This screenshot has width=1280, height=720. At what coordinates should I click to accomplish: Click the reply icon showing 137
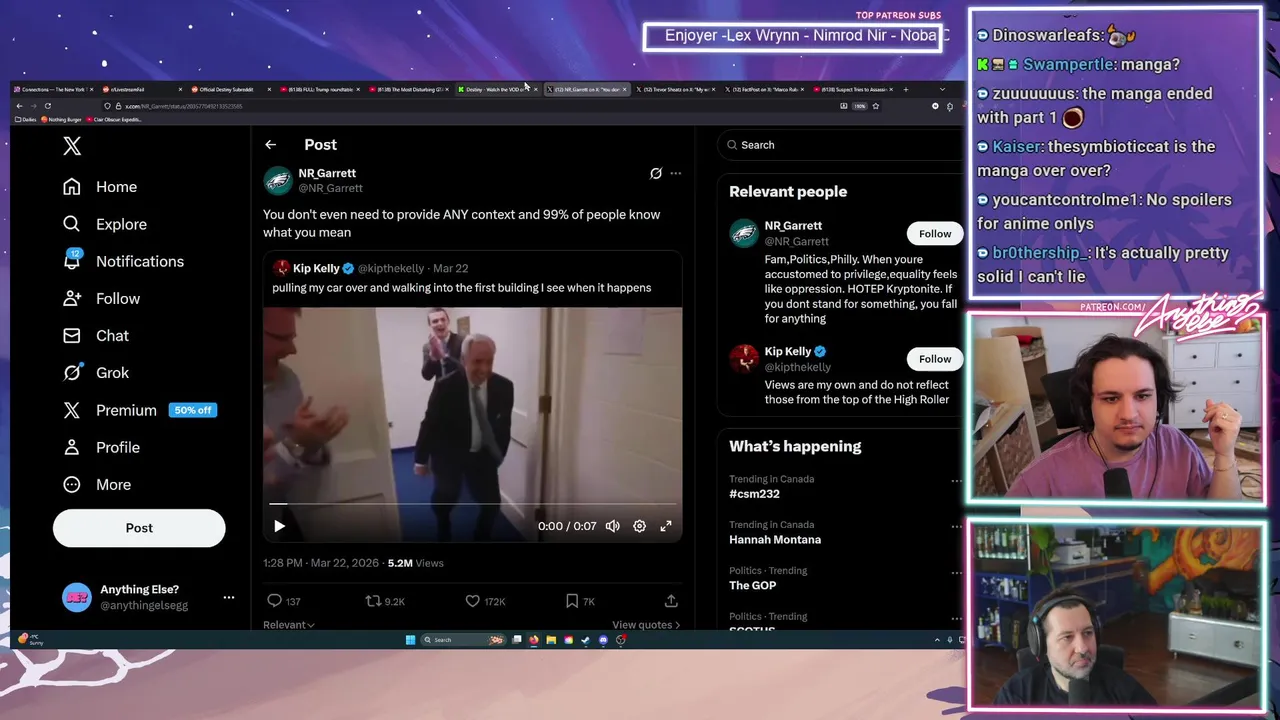coord(275,601)
